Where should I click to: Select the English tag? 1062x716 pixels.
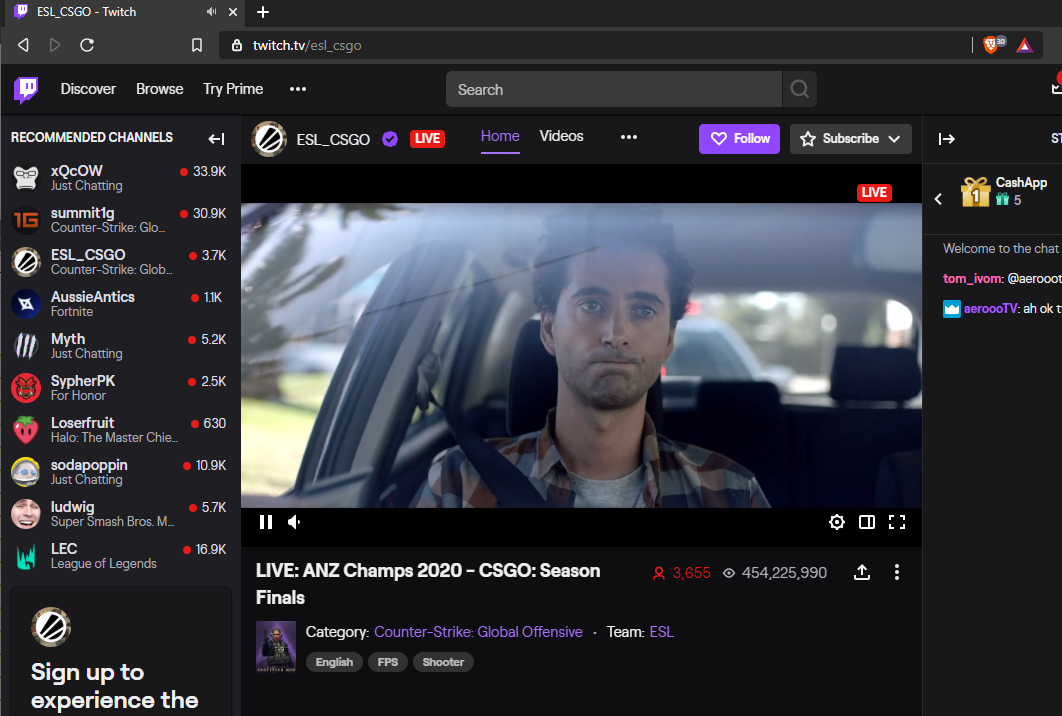(334, 662)
